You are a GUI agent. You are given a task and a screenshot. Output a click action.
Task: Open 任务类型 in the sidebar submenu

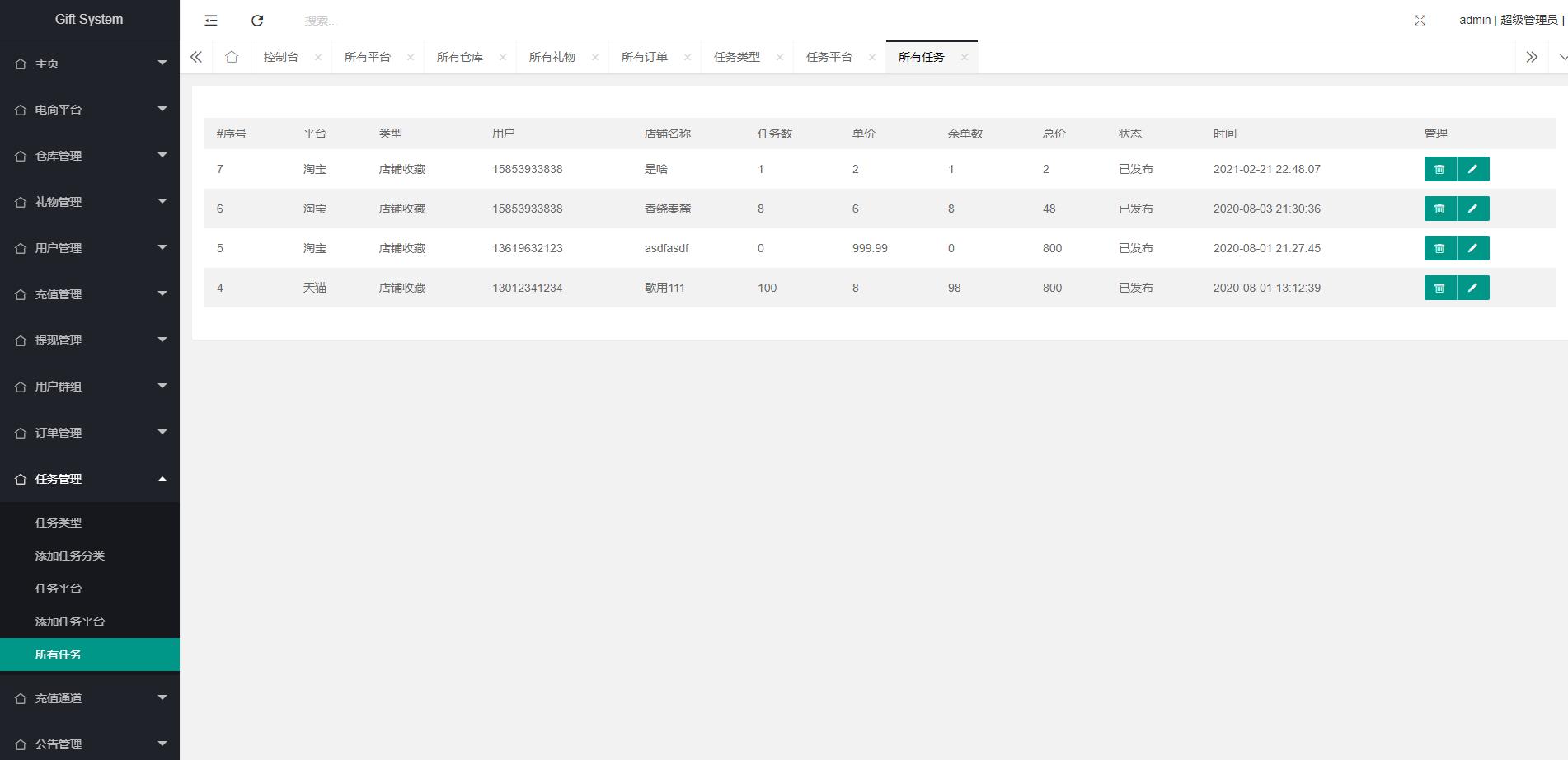[90, 523]
